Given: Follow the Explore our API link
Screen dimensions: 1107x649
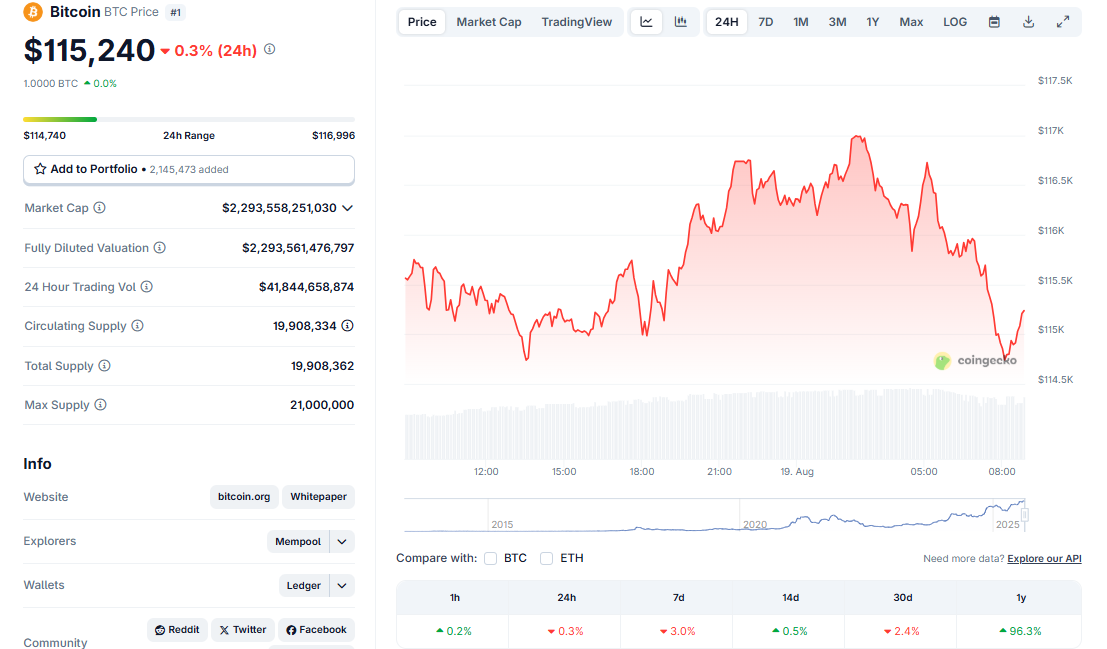Looking at the screenshot, I should coord(1044,559).
